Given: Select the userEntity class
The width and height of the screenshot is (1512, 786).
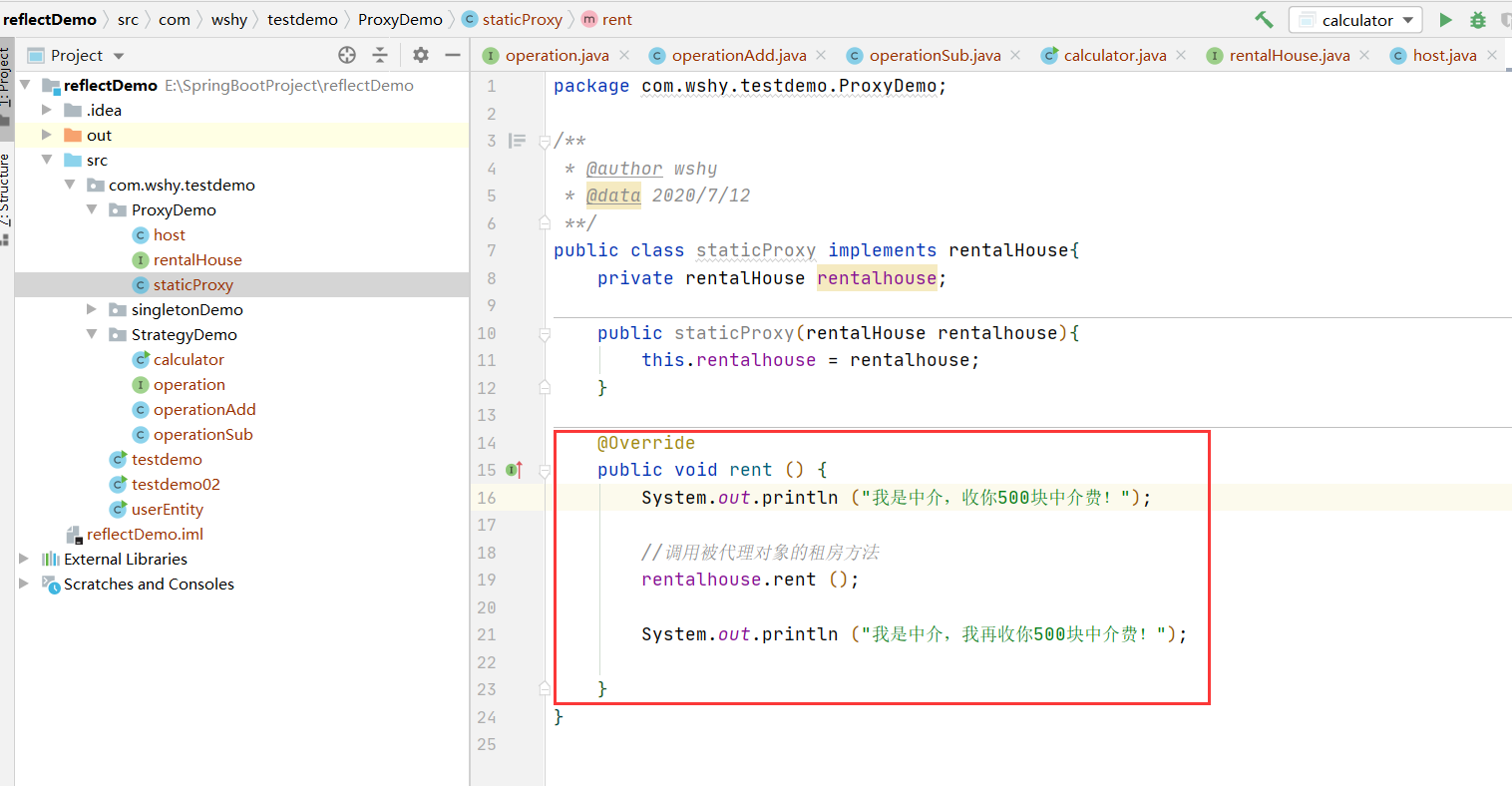Looking at the screenshot, I should (167, 509).
